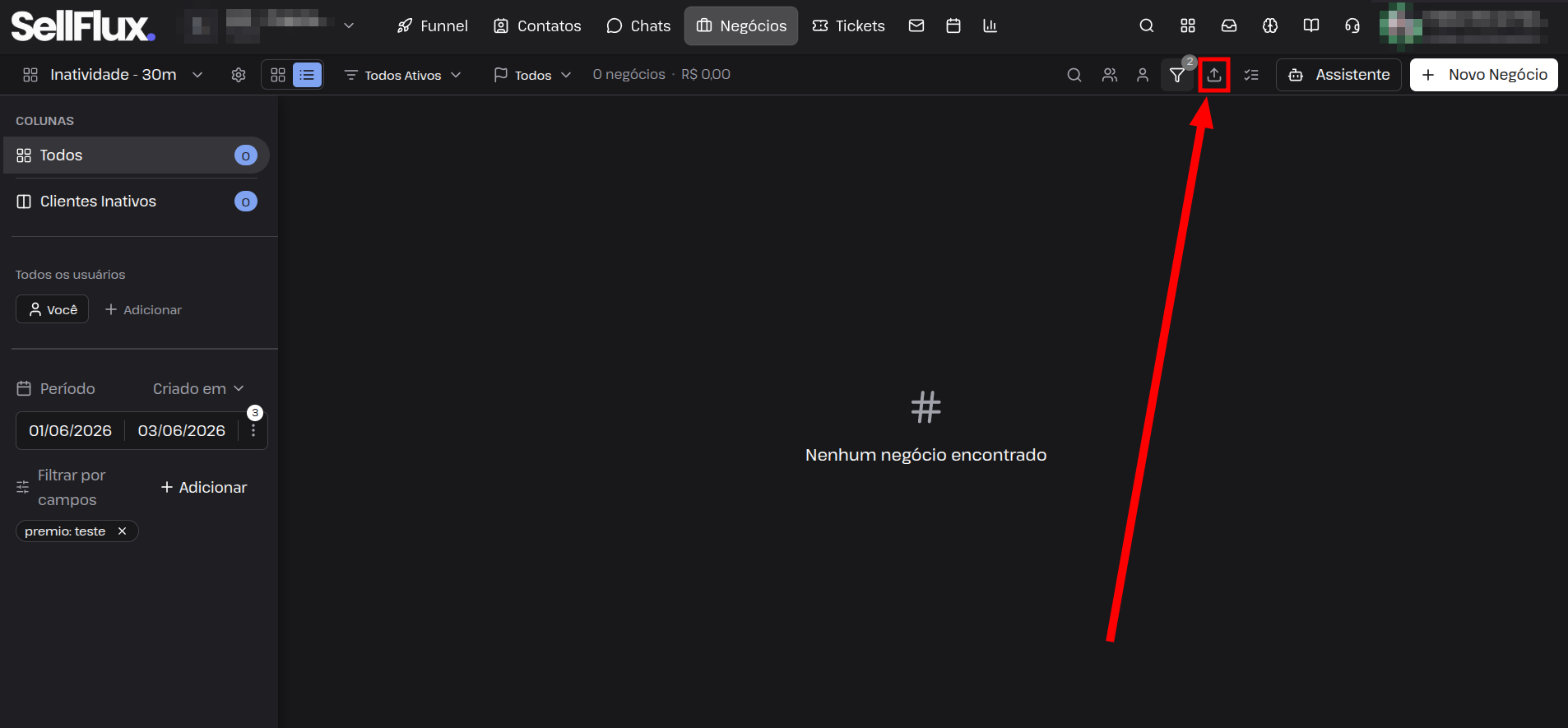This screenshot has width=1568, height=728.
Task: Switch to list view
Action: [307, 75]
